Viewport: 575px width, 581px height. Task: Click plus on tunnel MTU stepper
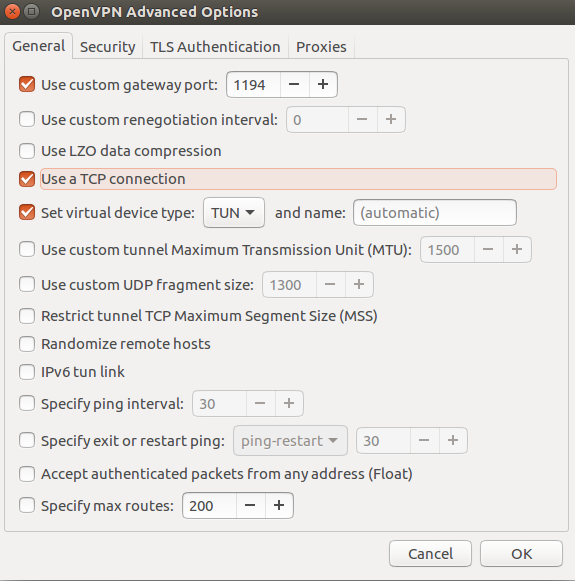(x=517, y=250)
